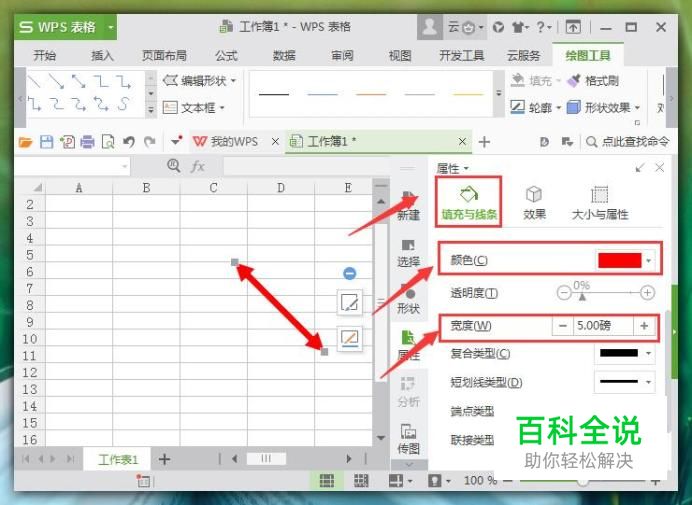This screenshot has width=692, height=505.
Task: Click the 点此查找命令 search box
Action: click(x=627, y=142)
